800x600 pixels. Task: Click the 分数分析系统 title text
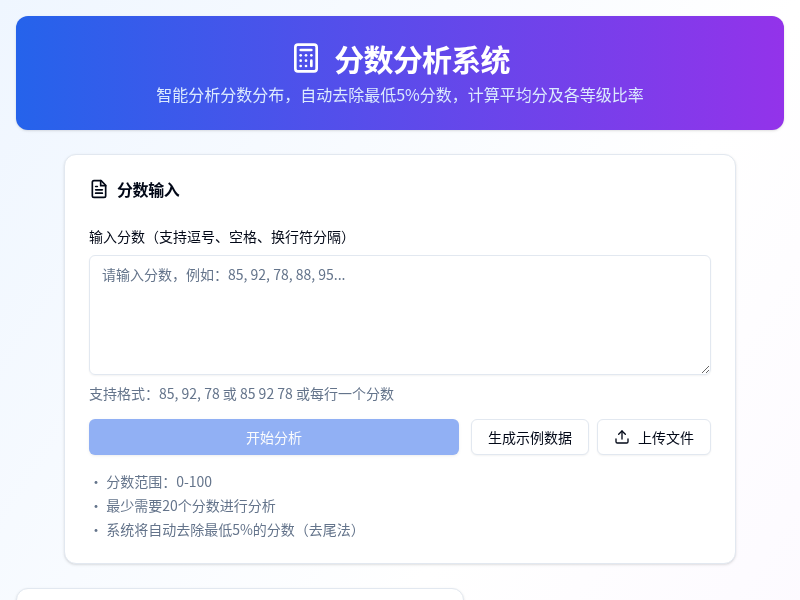pos(423,60)
